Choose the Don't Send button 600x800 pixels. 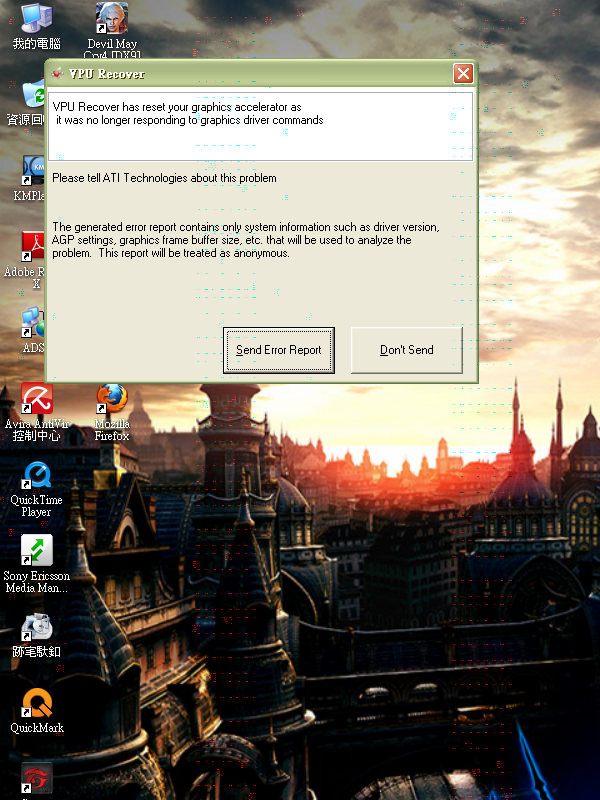(x=407, y=350)
